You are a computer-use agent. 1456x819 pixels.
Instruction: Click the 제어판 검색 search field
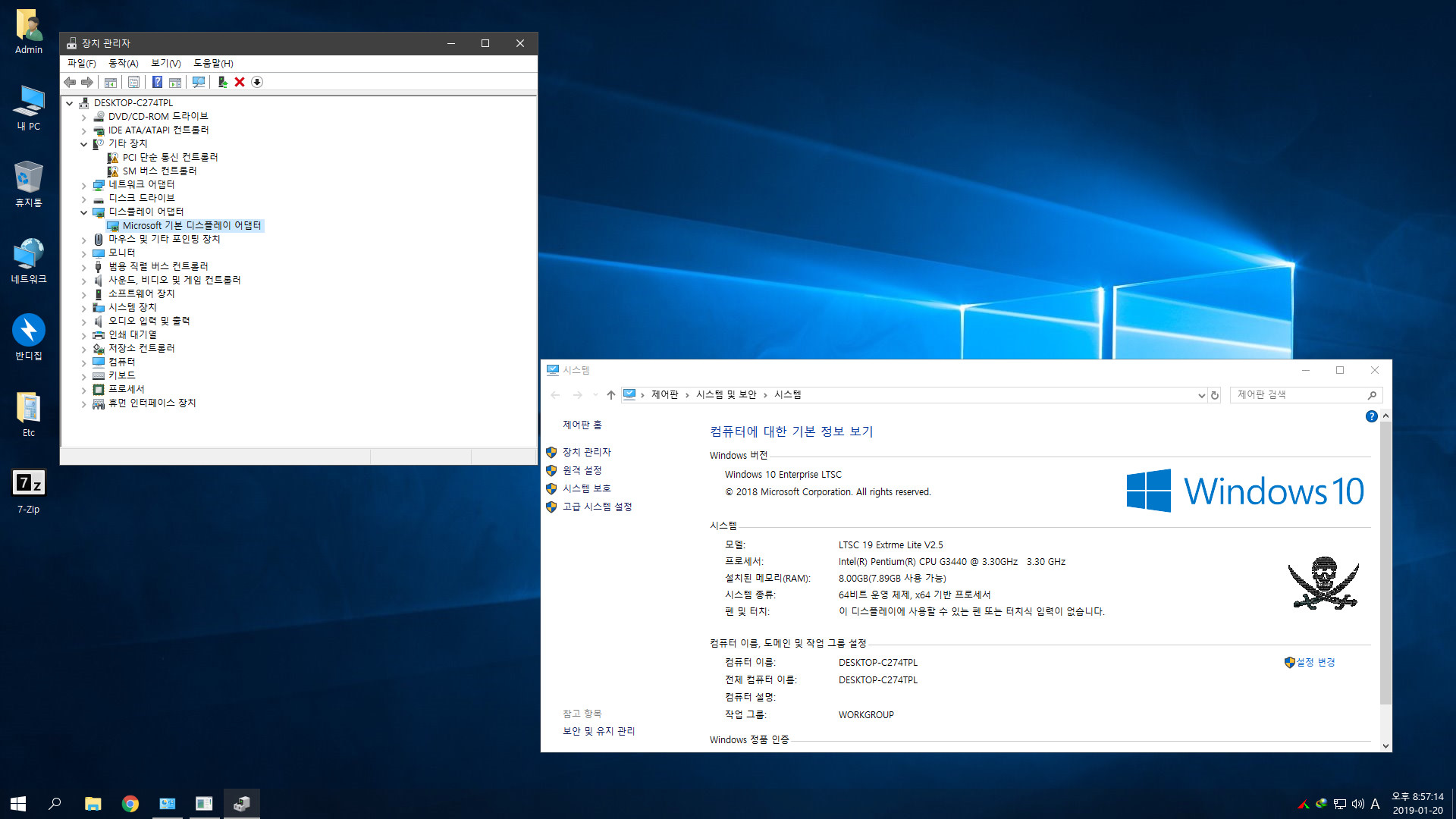[x=1306, y=395]
